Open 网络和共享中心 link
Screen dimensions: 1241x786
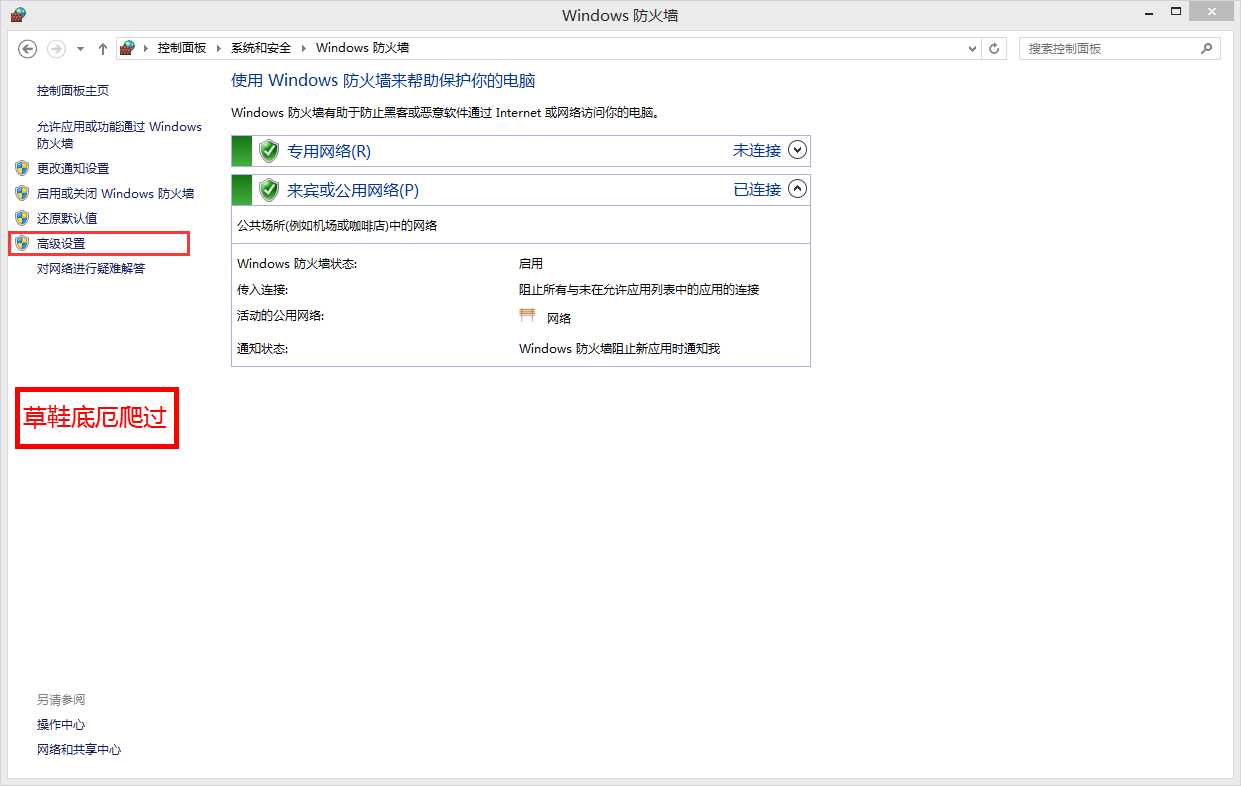(79, 749)
